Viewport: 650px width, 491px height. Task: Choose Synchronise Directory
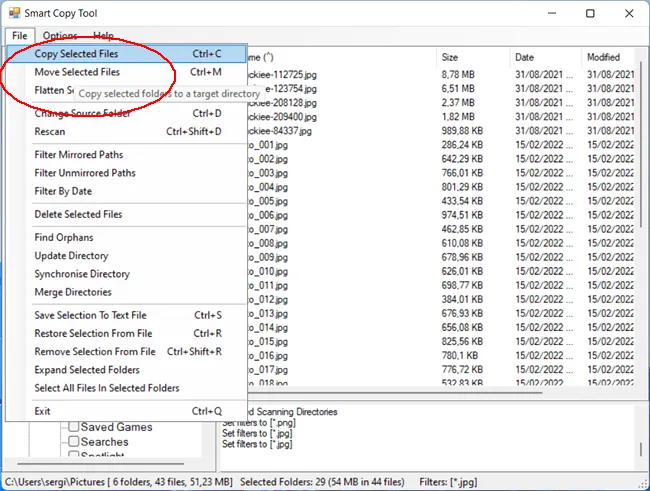coord(127,274)
